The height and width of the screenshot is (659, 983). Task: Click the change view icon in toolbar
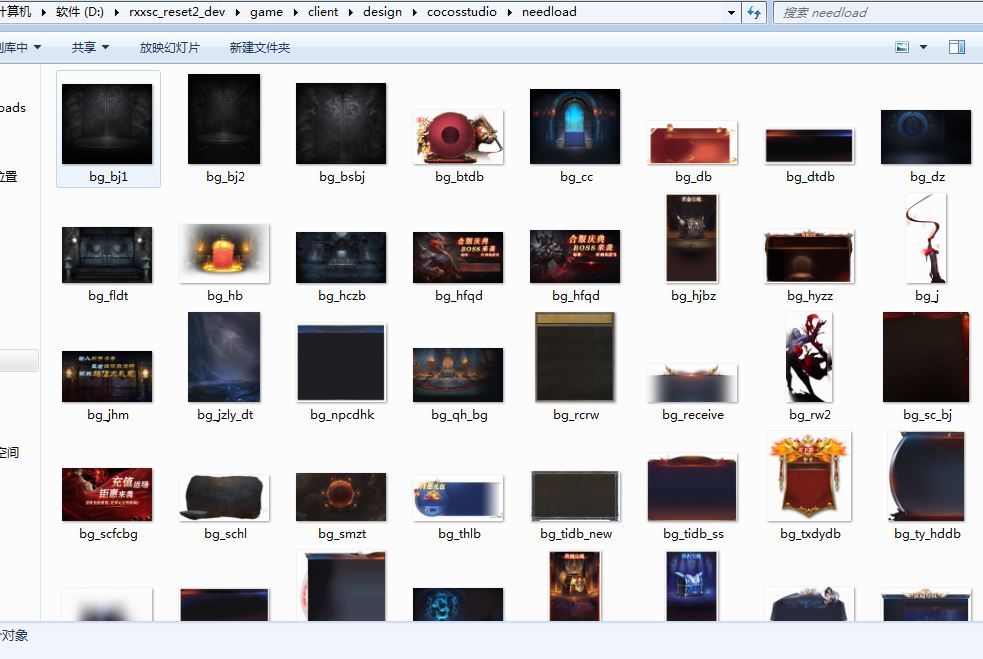[x=902, y=47]
